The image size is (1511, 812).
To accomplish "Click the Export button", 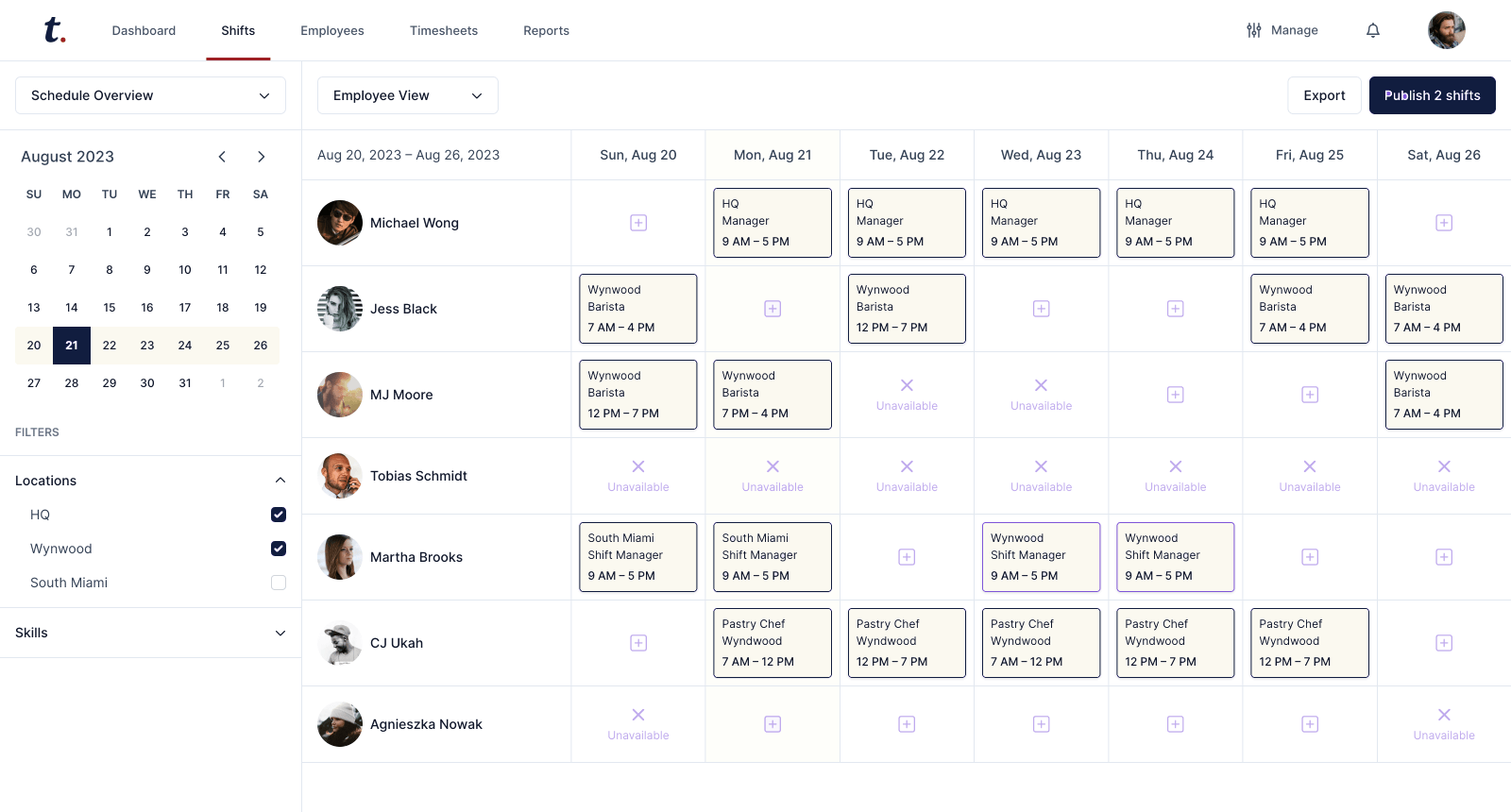I will click(x=1324, y=95).
